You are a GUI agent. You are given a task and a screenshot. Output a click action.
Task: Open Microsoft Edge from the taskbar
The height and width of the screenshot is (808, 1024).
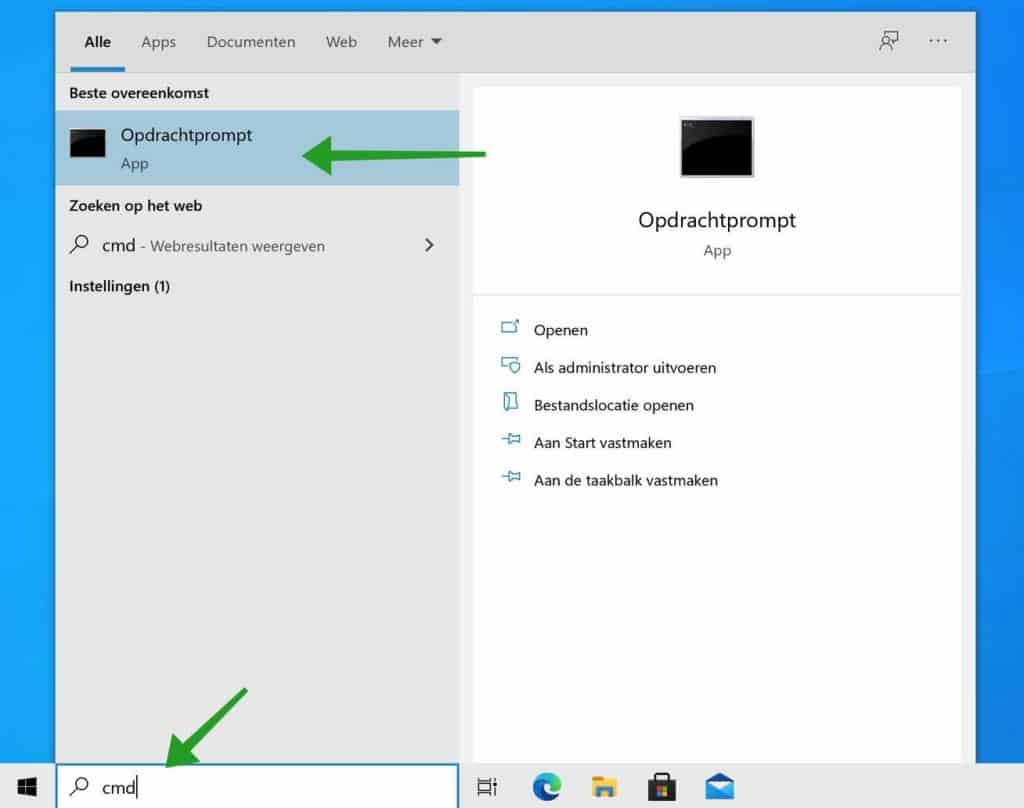click(x=546, y=787)
